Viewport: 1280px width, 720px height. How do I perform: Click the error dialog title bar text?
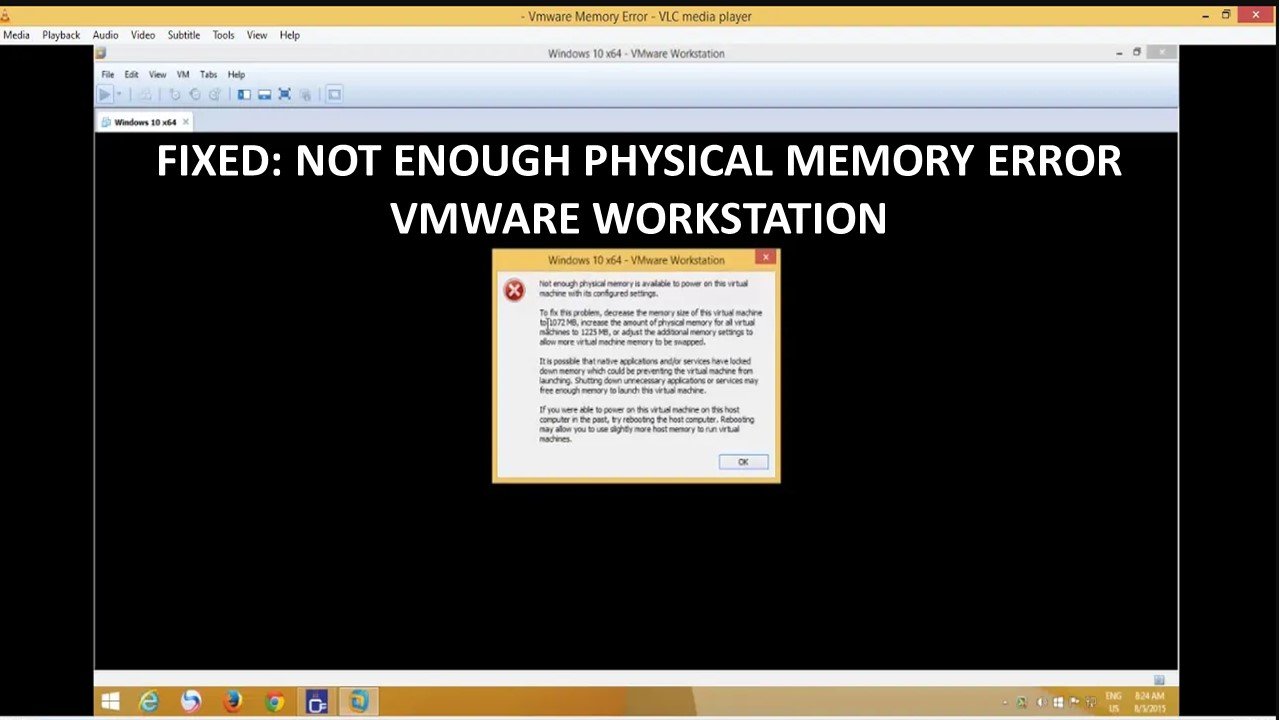click(636, 260)
